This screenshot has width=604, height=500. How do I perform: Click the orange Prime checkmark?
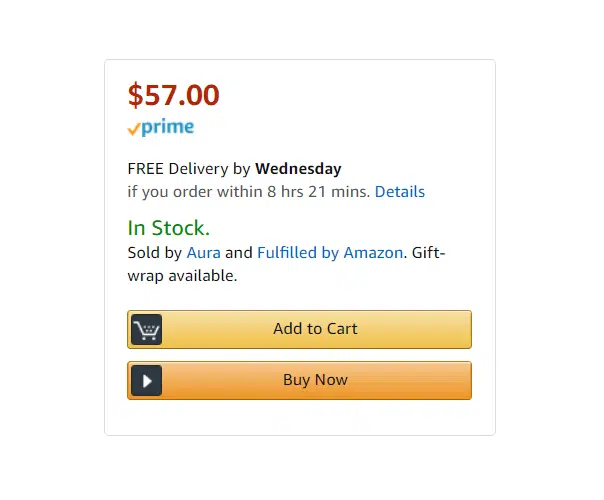coord(133,129)
